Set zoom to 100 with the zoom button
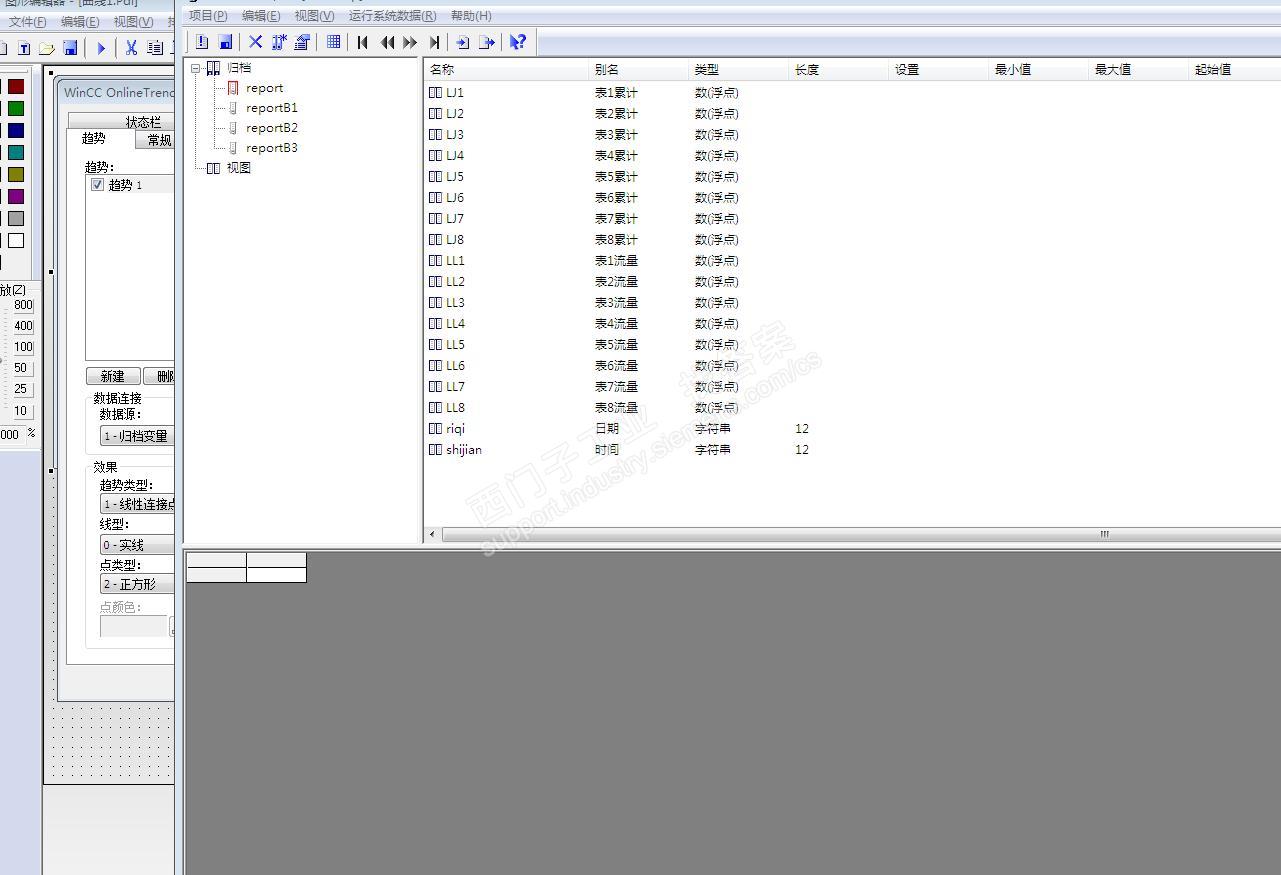 coord(23,347)
